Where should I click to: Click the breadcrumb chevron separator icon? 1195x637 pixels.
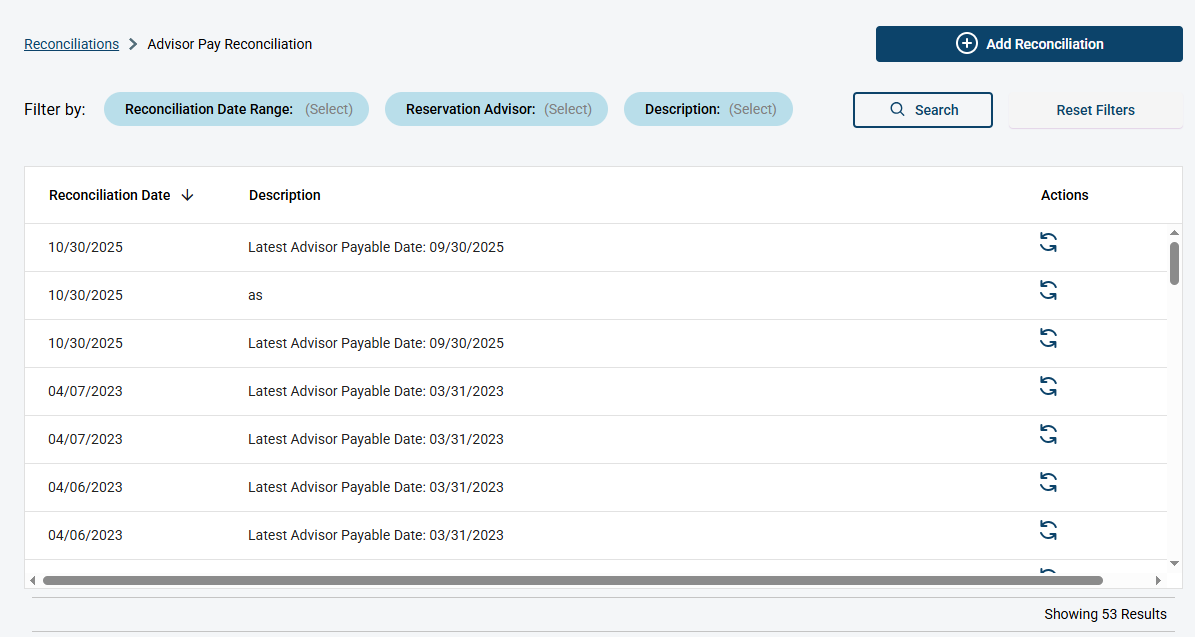[133, 44]
